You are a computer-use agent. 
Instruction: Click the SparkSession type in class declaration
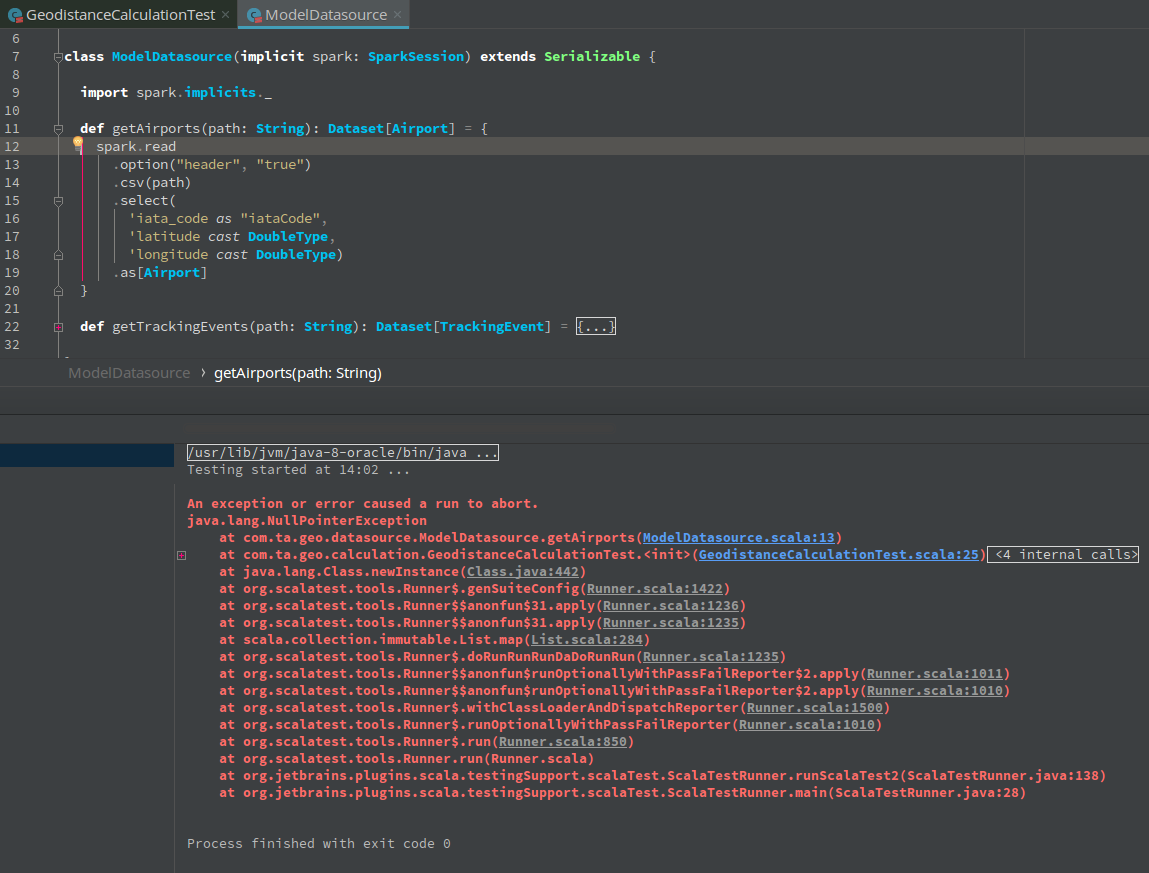point(415,56)
